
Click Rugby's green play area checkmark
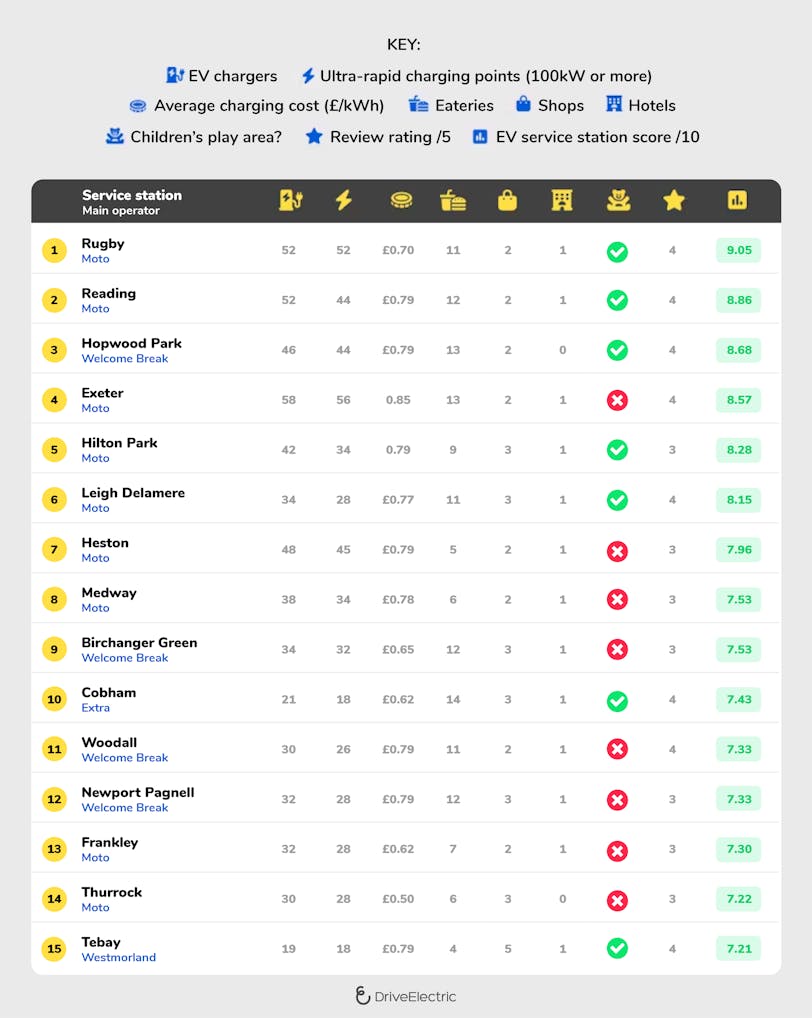tap(618, 251)
